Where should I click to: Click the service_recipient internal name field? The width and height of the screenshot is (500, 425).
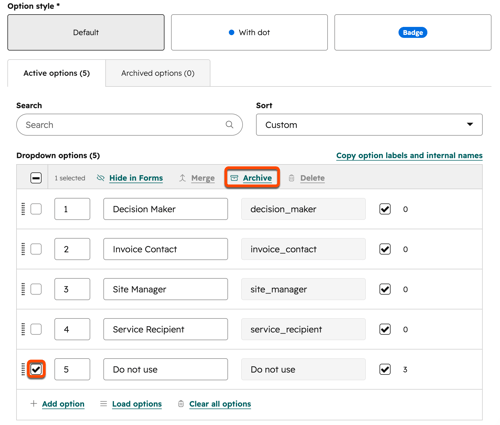pyautogui.click(x=303, y=329)
